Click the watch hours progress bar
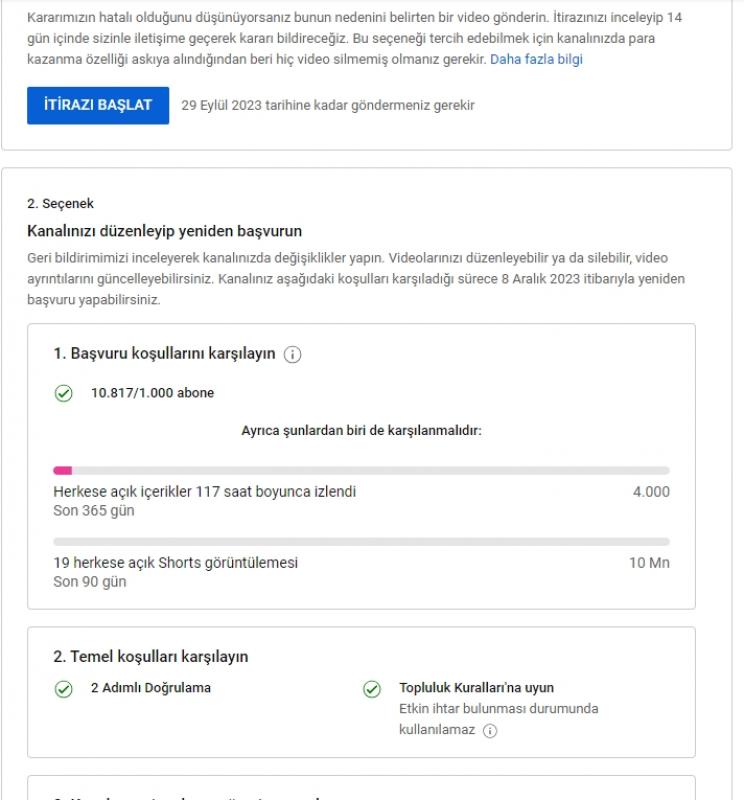Viewport: 744px width, 800px height. click(x=361, y=470)
